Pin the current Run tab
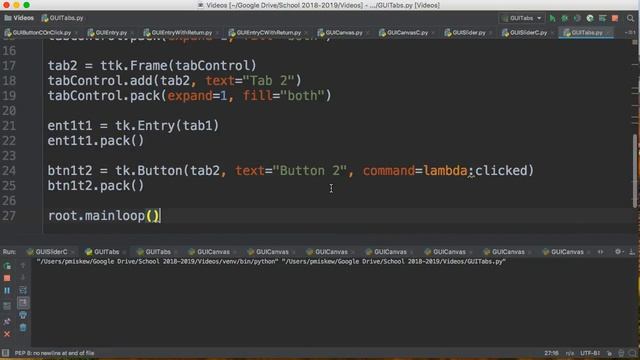 7,321
